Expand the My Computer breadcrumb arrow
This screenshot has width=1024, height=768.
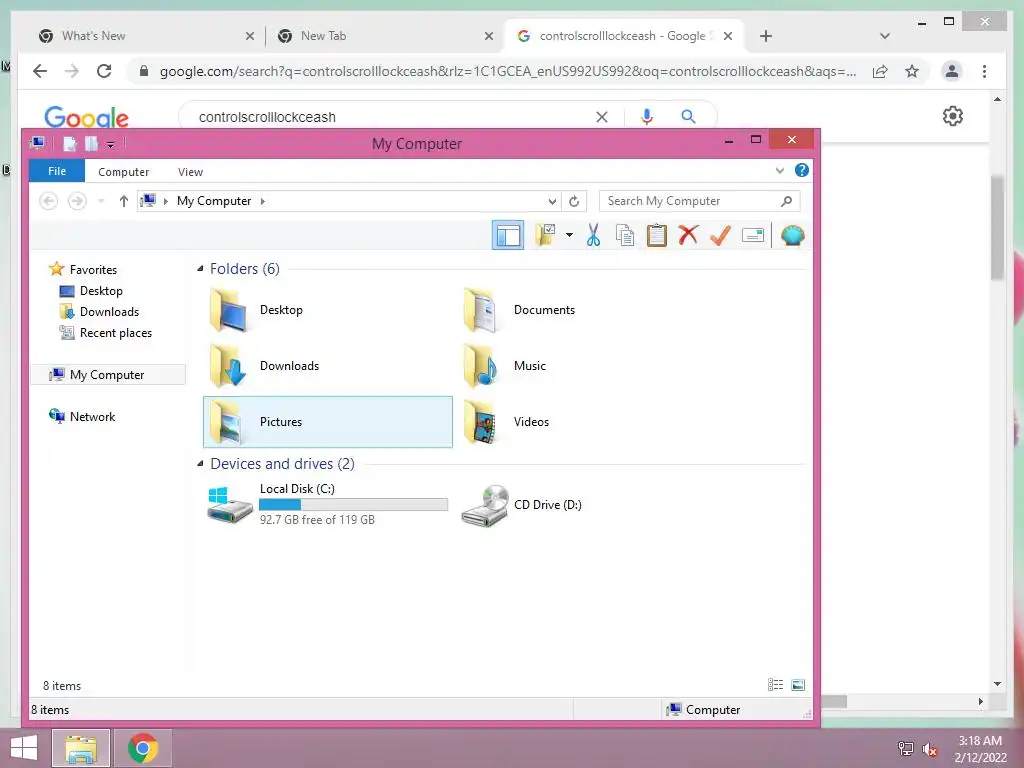(263, 201)
